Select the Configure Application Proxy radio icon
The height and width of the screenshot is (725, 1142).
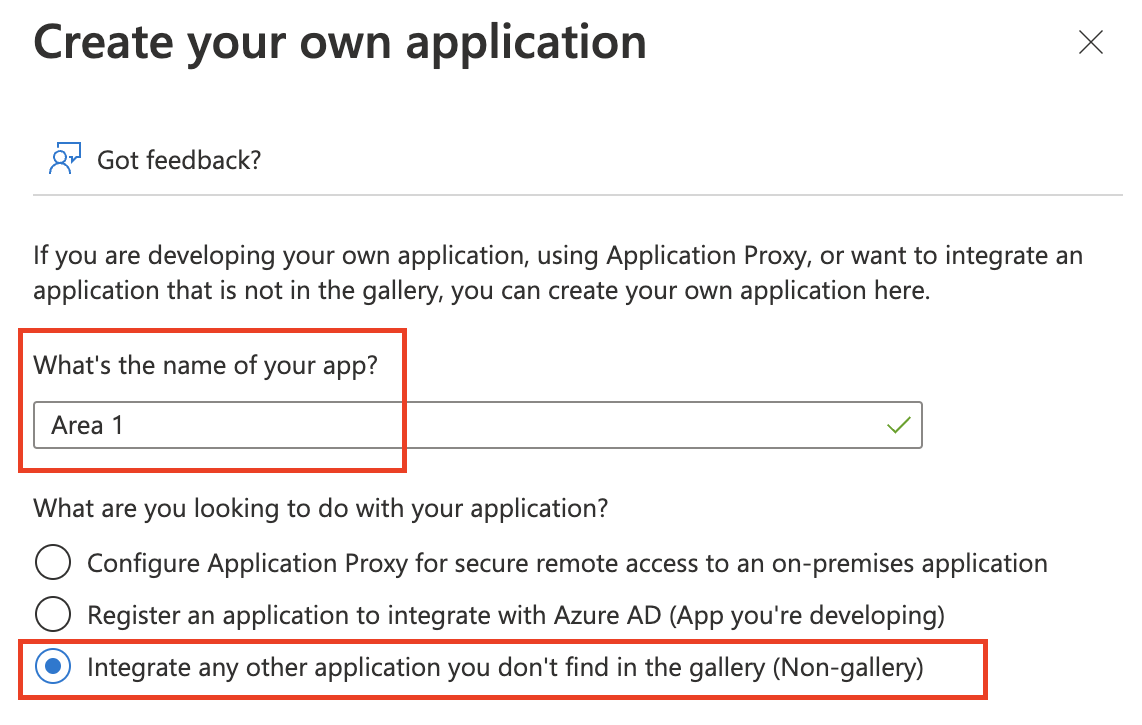(x=52, y=562)
